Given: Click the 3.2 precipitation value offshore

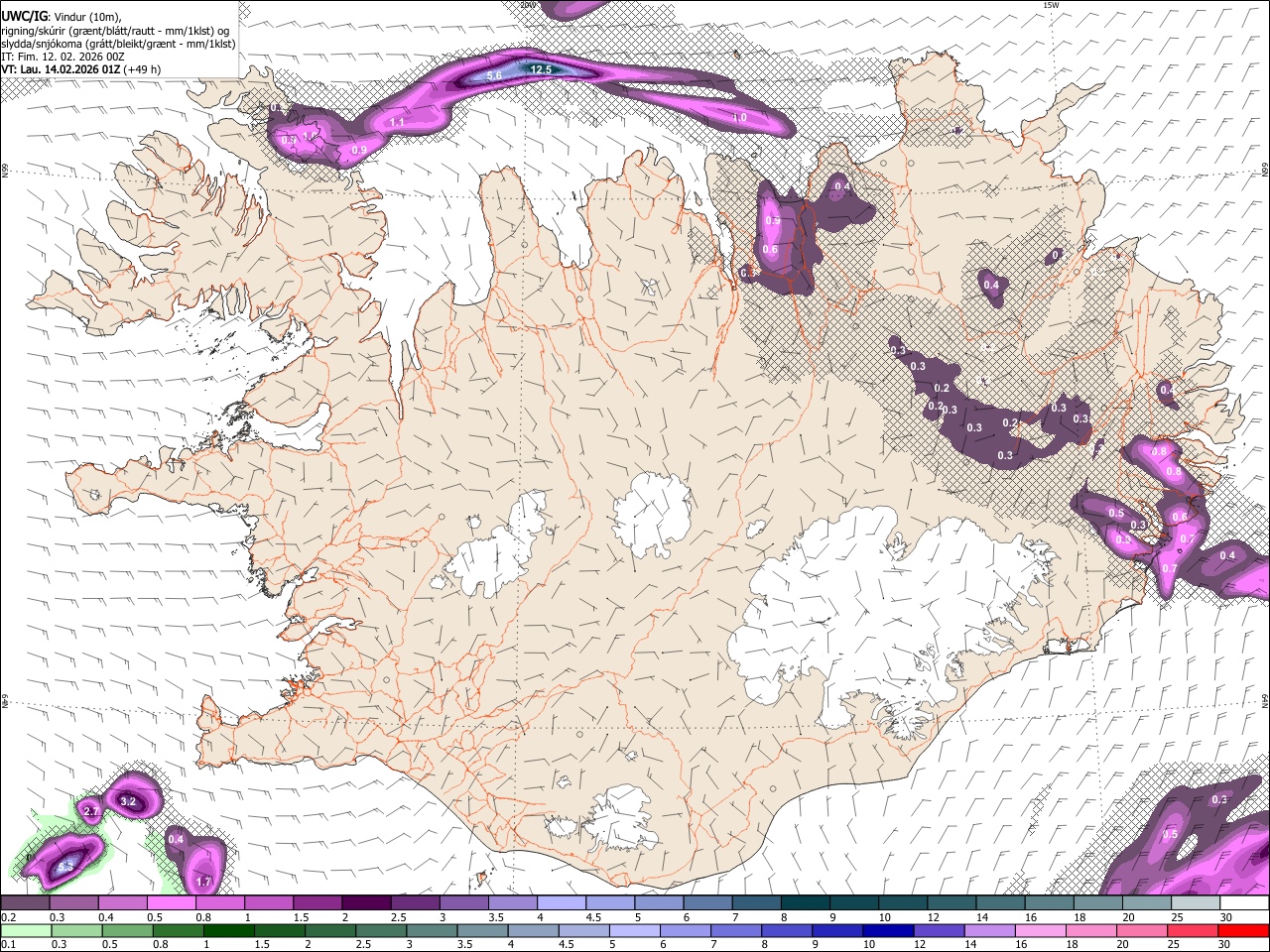Looking at the screenshot, I should coord(127,800).
